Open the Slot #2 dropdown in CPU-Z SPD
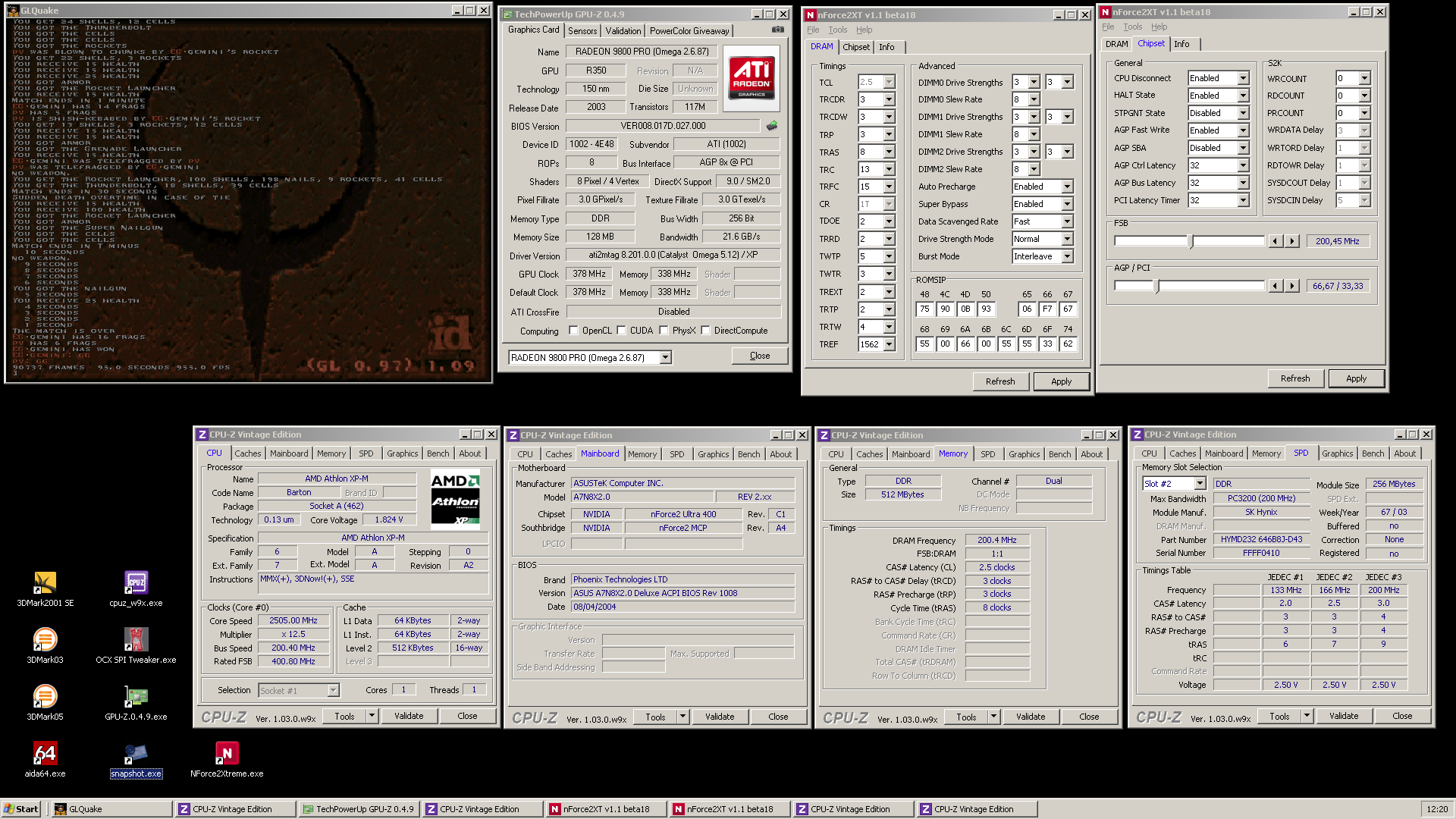This screenshot has height=819, width=1456. coord(1200,484)
